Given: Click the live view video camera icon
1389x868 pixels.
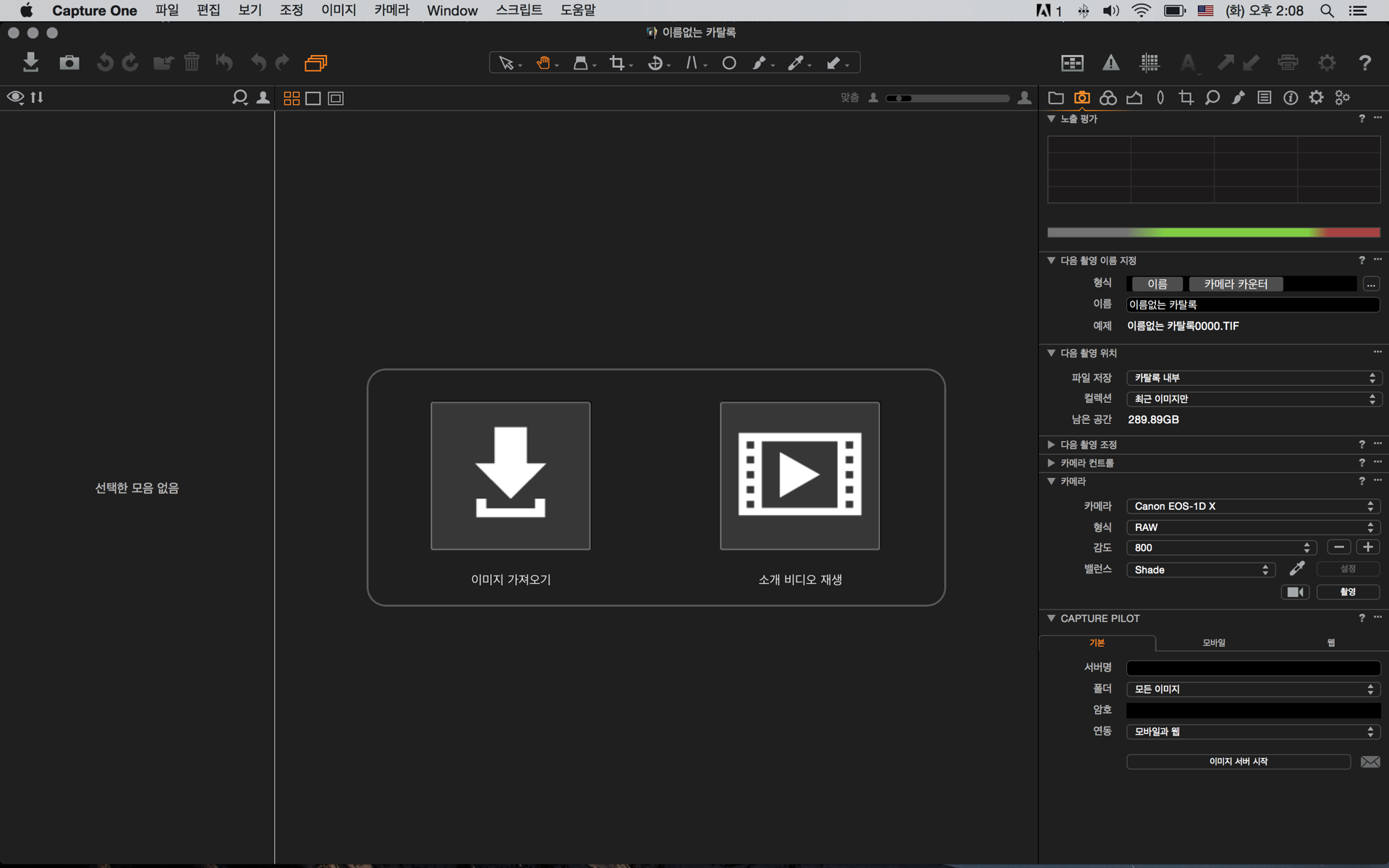Looking at the screenshot, I should coord(1295,592).
